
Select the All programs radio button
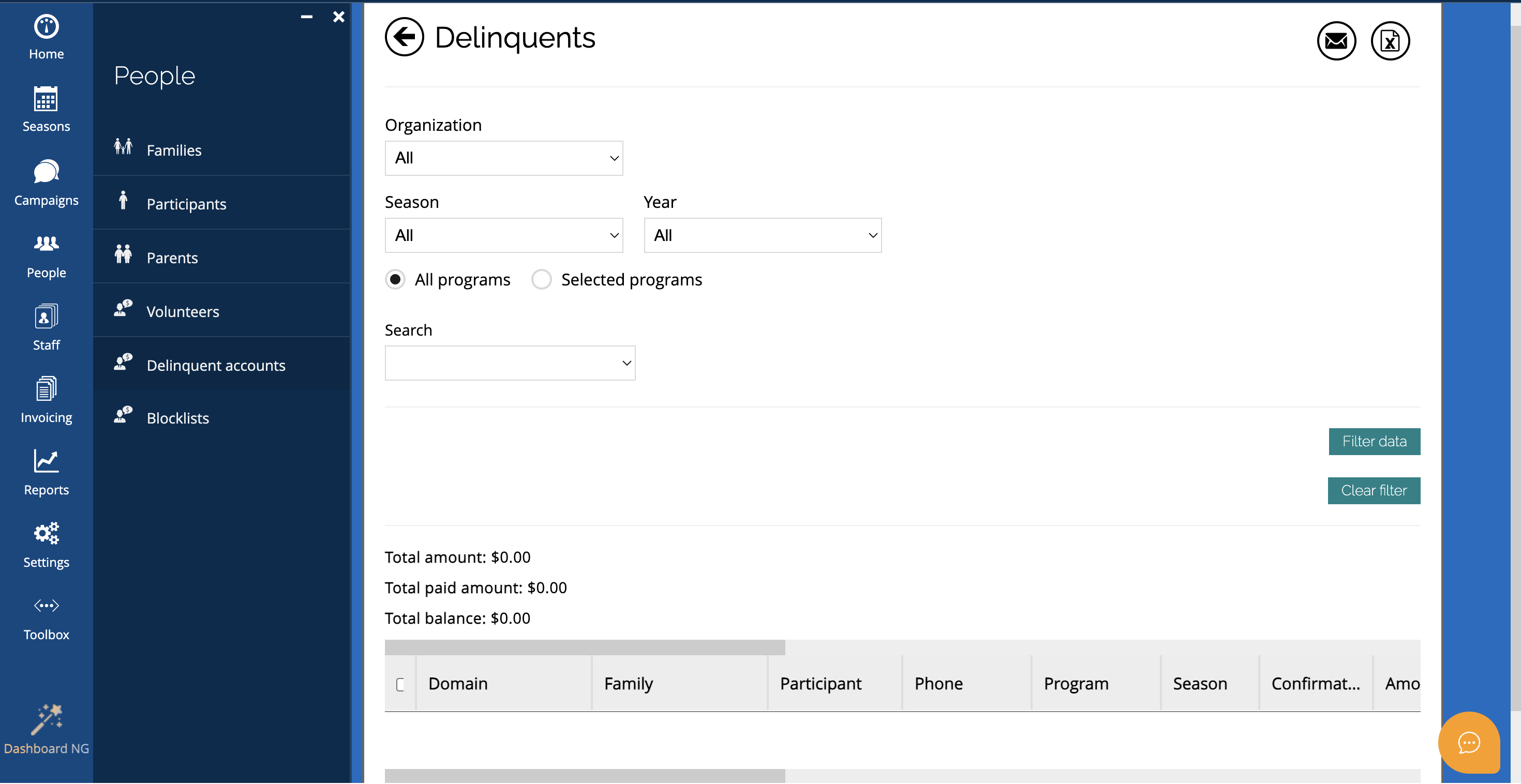[x=395, y=279]
